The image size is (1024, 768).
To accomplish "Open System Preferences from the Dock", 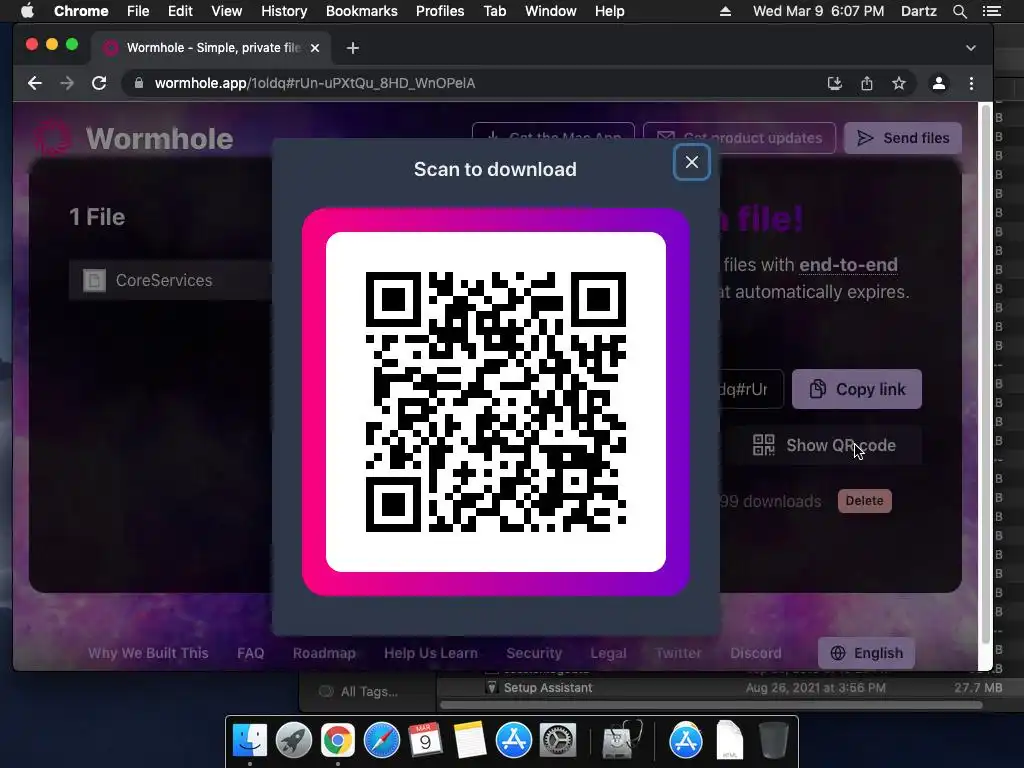I will point(558,741).
